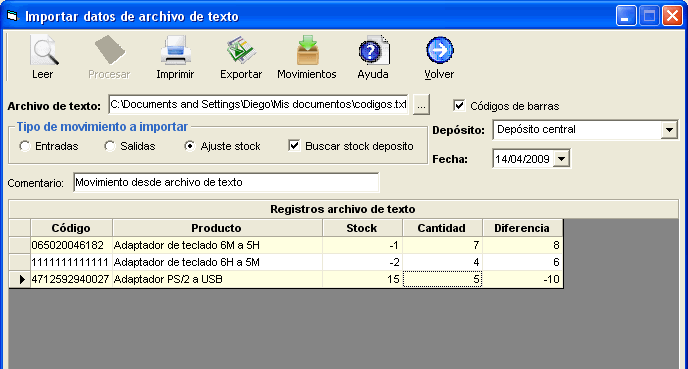Screen dimensions: 688x369
Task: Click the Cantidad column header
Action: (x=442, y=228)
